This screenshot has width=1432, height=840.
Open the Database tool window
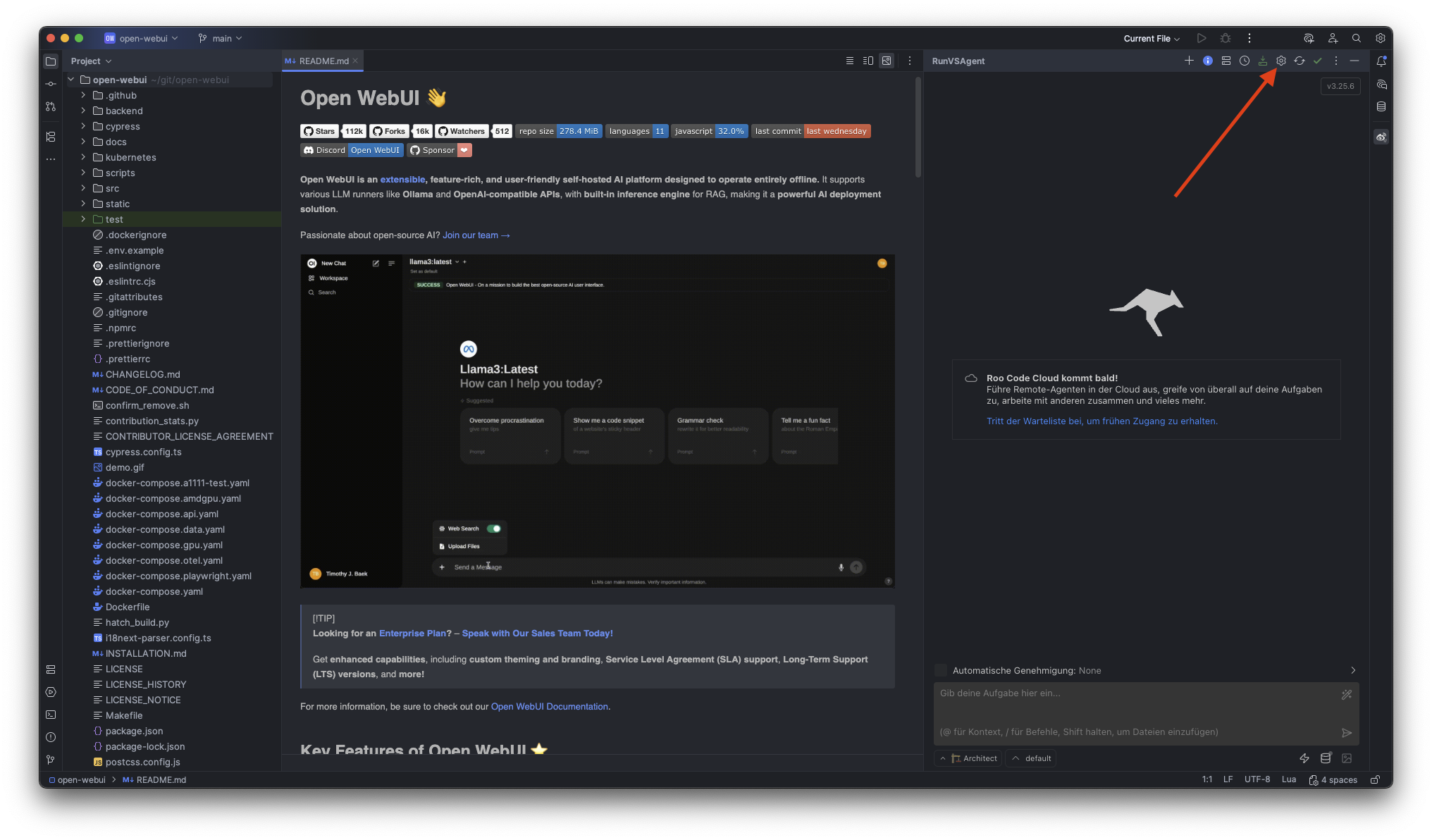[1381, 106]
